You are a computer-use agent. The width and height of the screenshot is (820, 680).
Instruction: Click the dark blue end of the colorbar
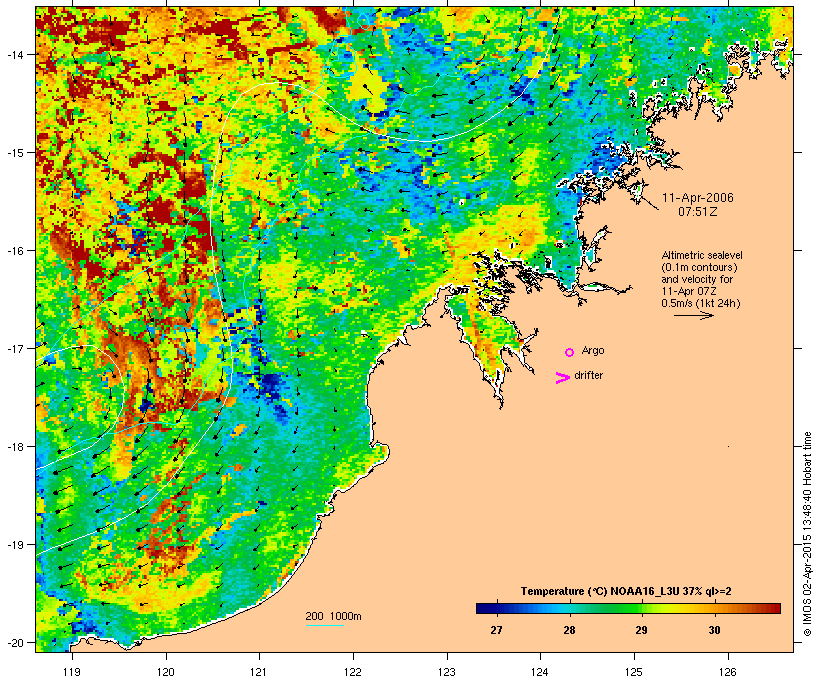click(484, 608)
